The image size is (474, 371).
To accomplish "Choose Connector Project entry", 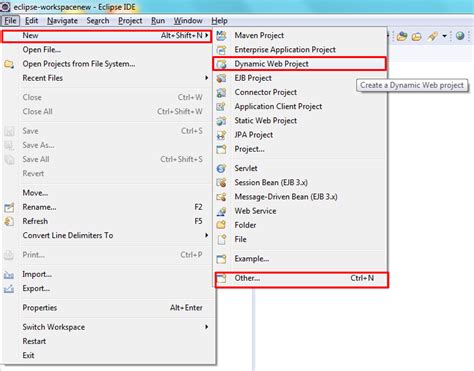I will coord(300,92).
